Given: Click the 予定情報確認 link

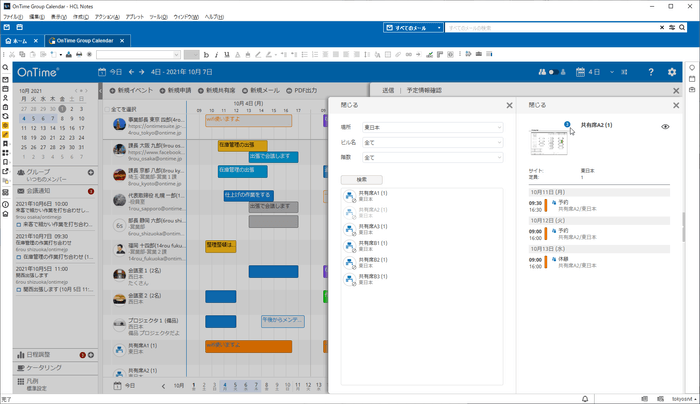Looking at the screenshot, I should (x=426, y=90).
